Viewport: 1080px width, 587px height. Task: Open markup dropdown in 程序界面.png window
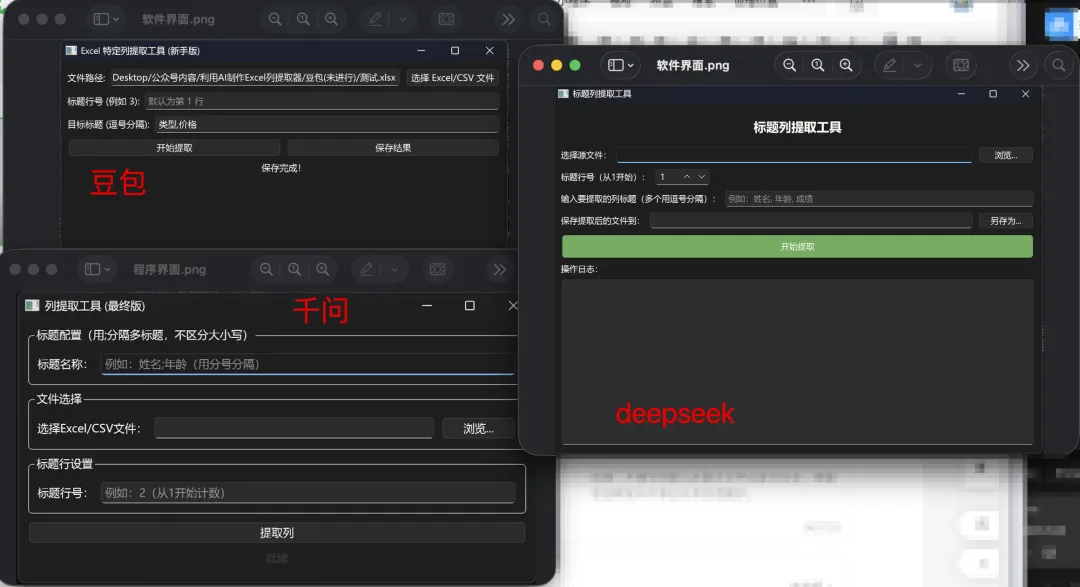pyautogui.click(x=394, y=269)
